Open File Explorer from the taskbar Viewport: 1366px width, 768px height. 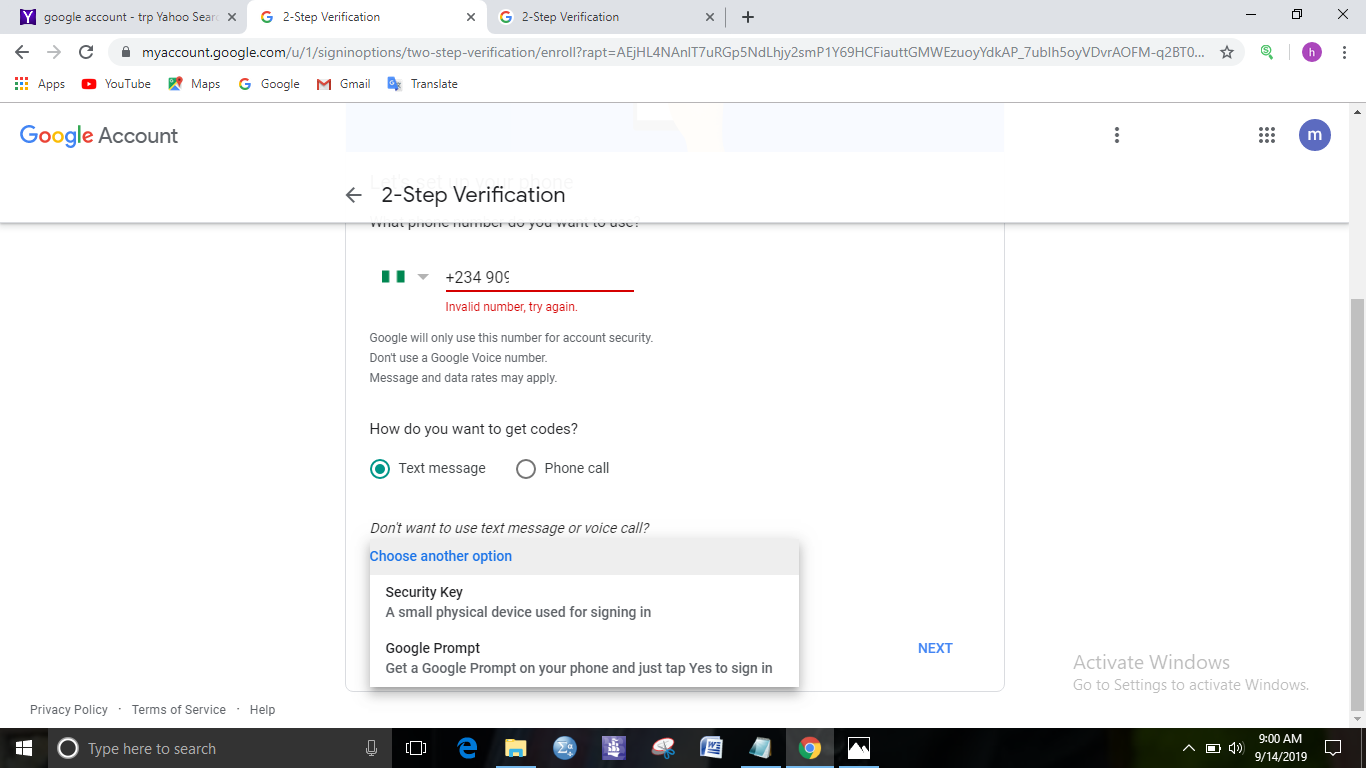(516, 748)
